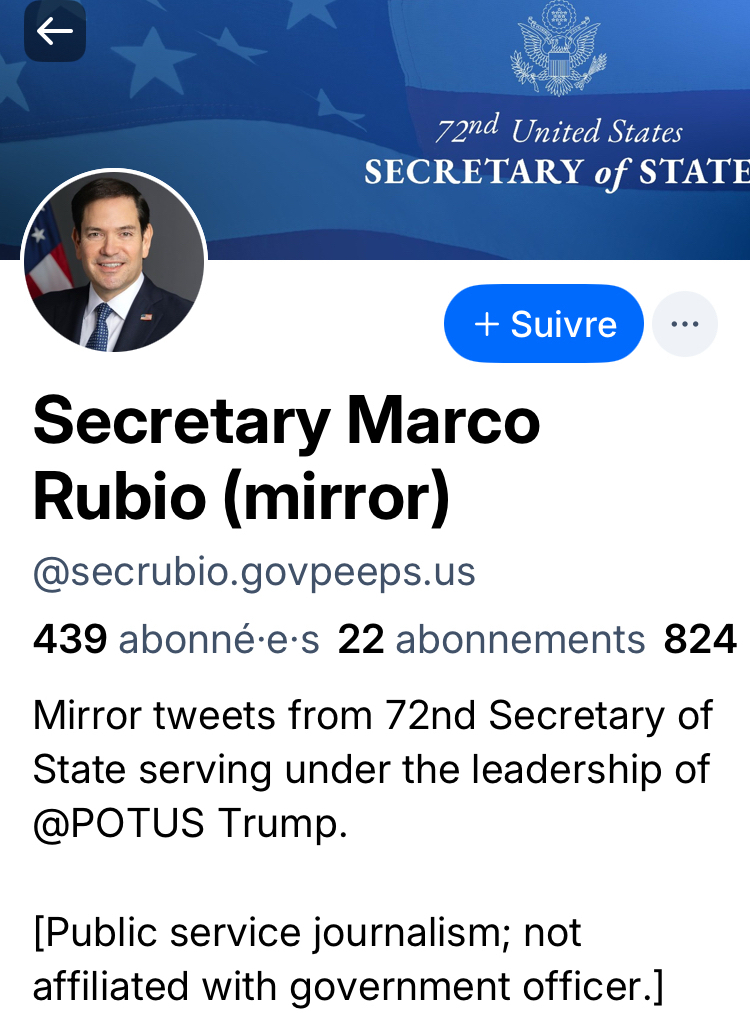750x1013 pixels.
Task: Click the handle @secrubio.govpeeps.us
Action: click(x=254, y=572)
